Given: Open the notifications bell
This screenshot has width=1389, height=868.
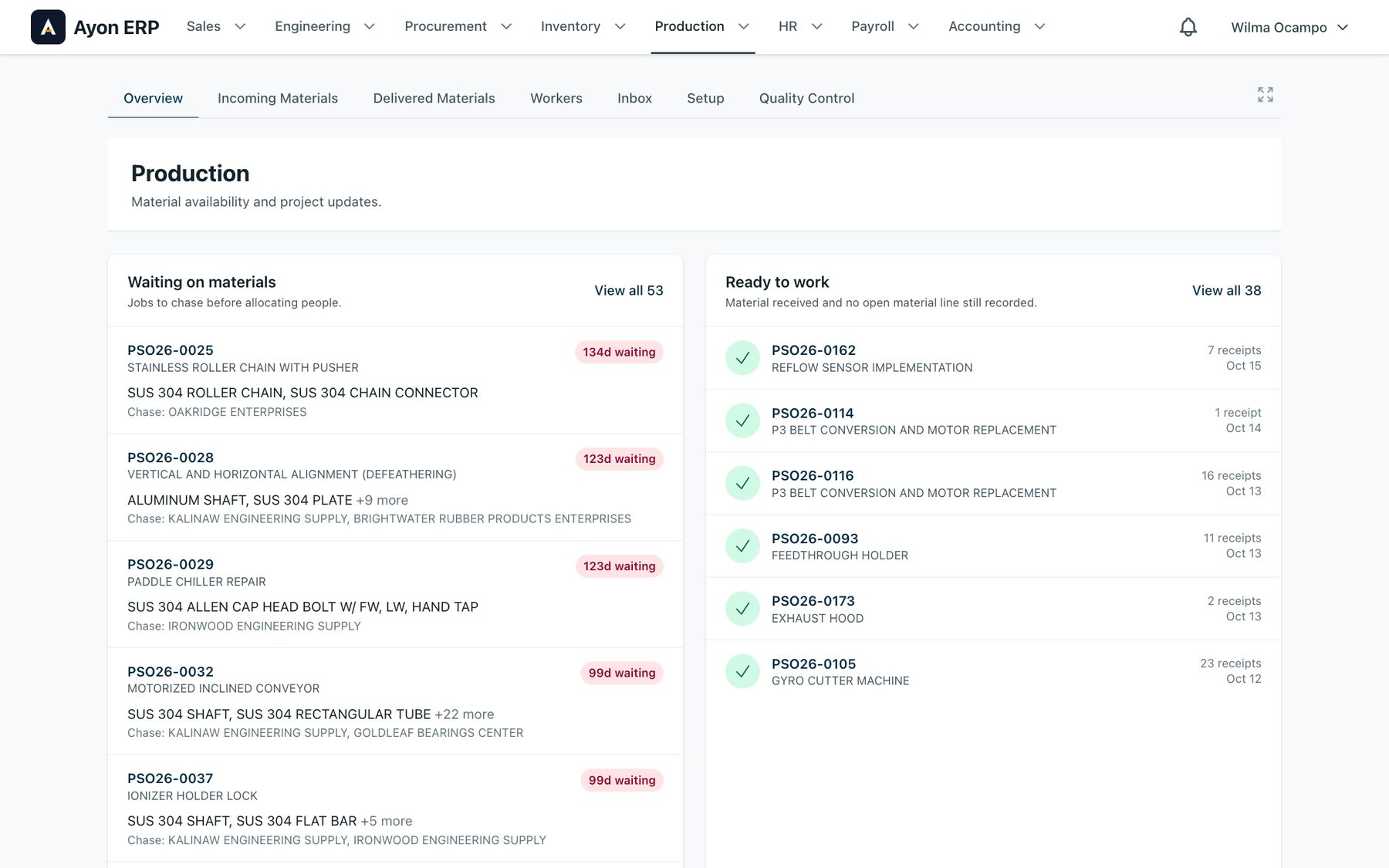Looking at the screenshot, I should (1188, 27).
